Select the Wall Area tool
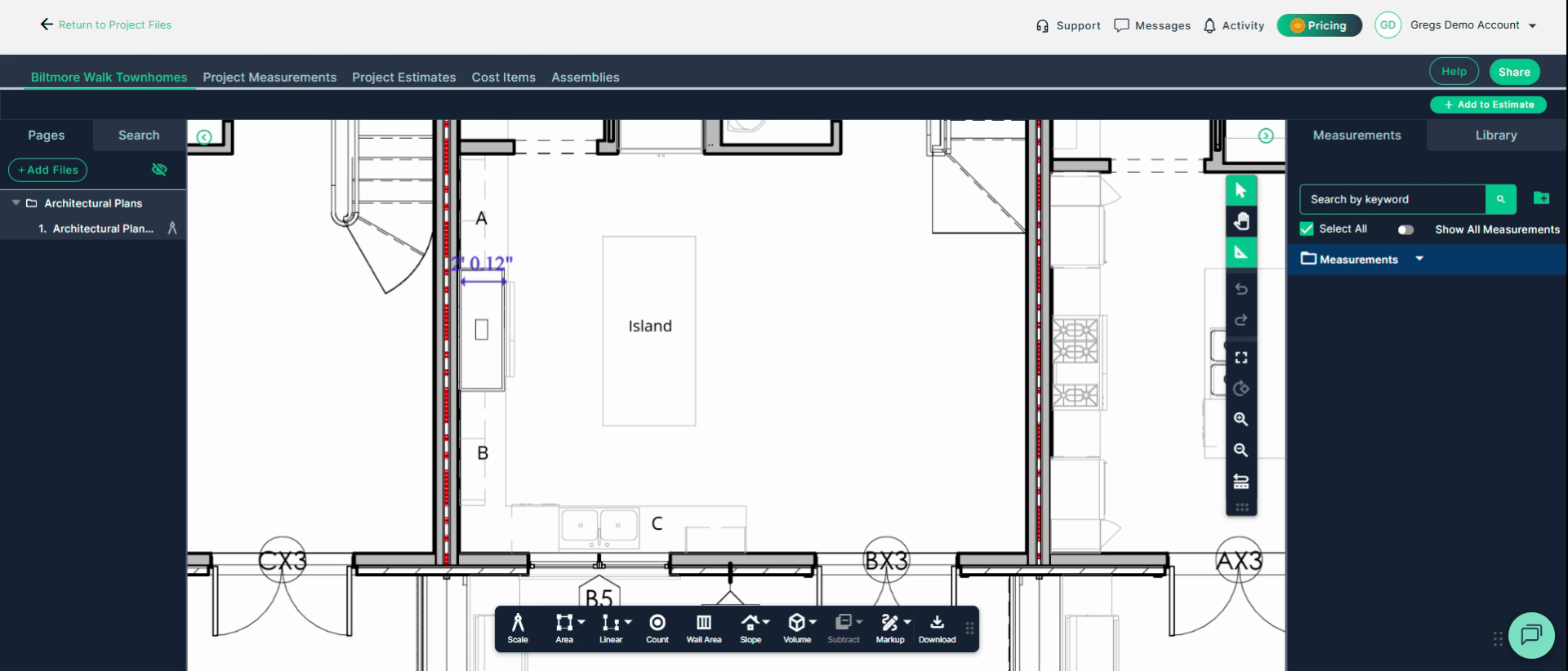Screen dimensions: 1568x671 click(x=704, y=629)
